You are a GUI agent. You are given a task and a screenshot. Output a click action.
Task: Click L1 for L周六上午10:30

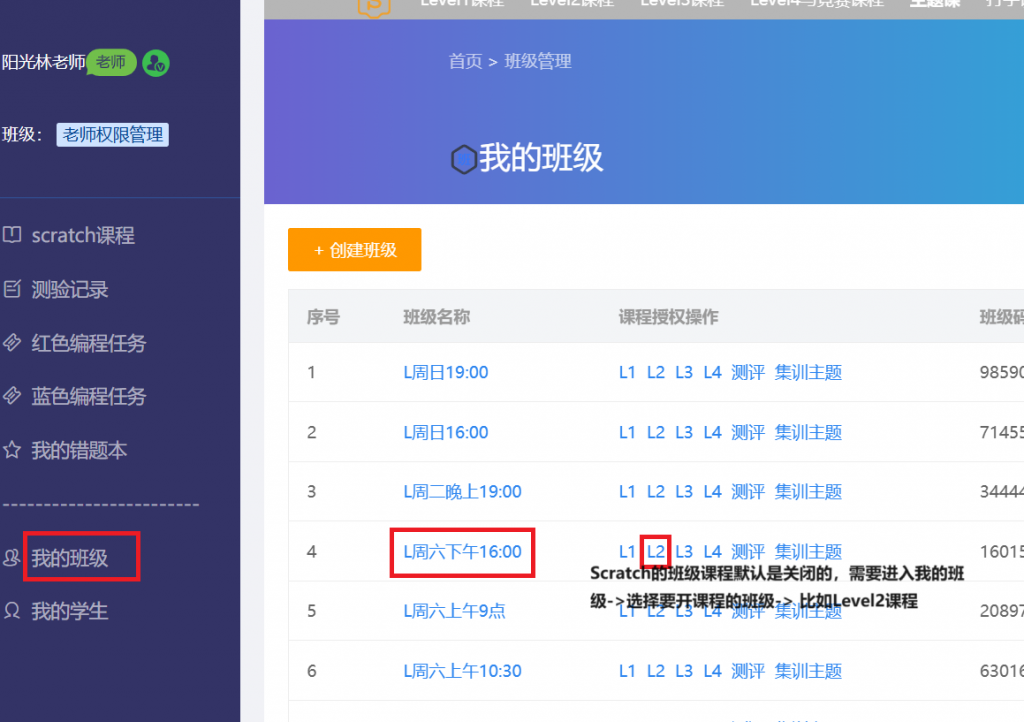coord(627,671)
